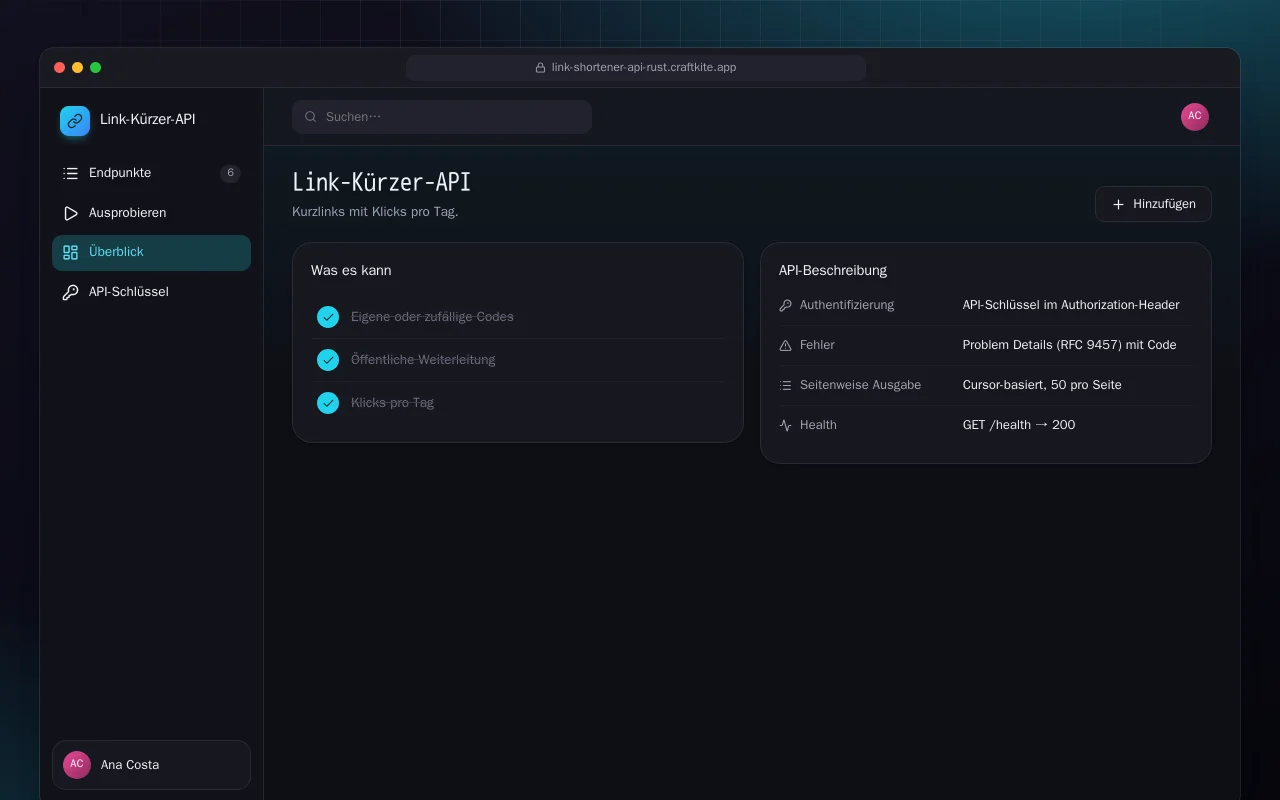Uncheck 'Öffentliche Weiterleitung' item
1280x800 pixels.
pos(328,360)
